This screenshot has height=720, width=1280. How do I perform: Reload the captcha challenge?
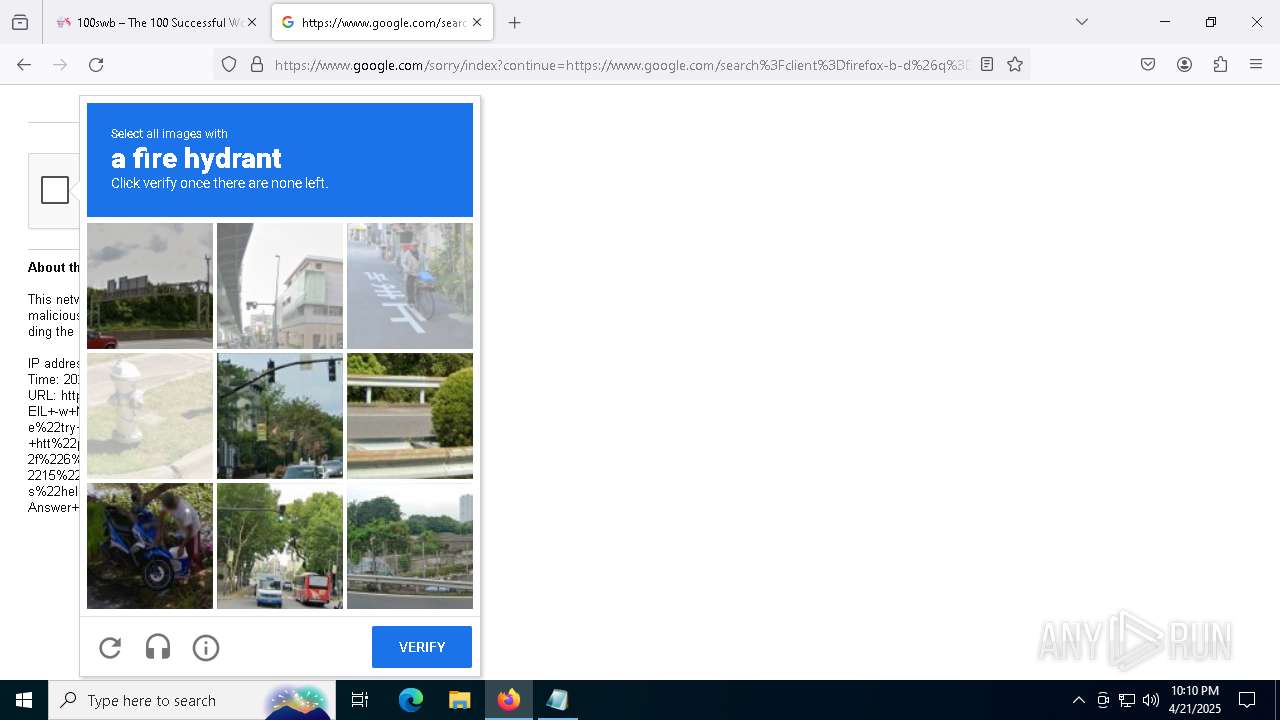110,648
